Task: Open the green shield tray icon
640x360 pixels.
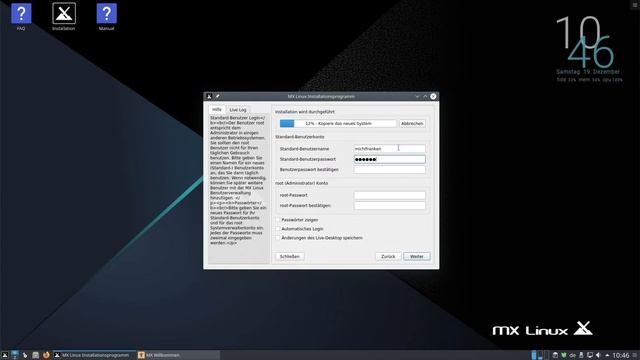Action: [564, 355]
